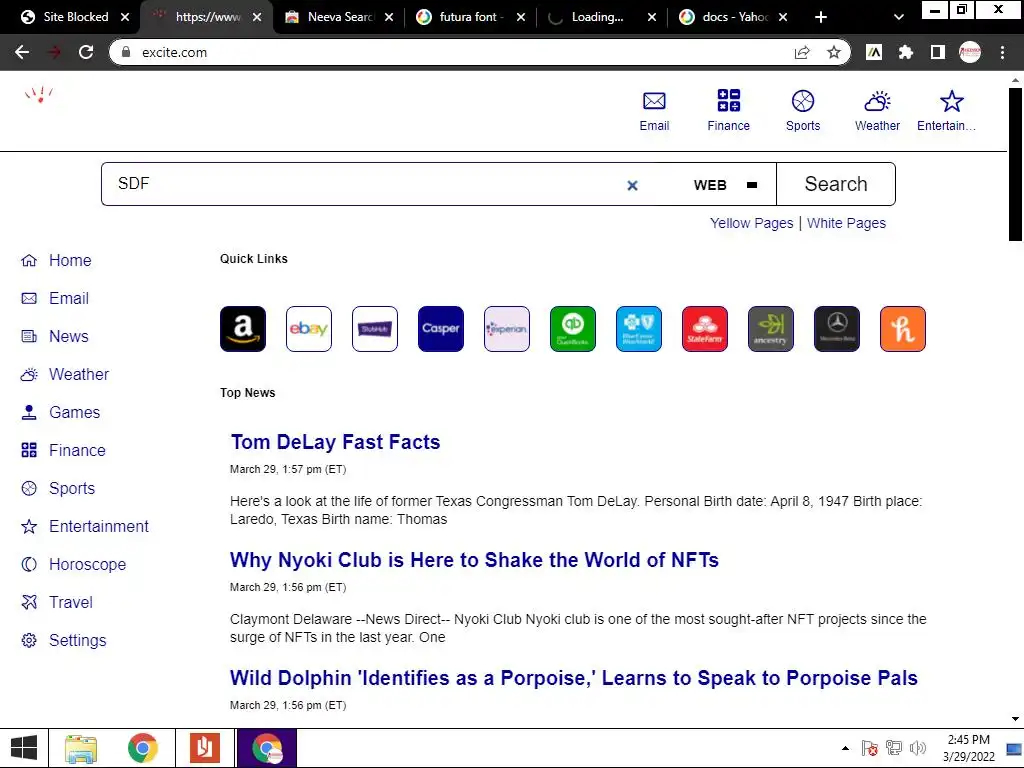Open the volume control in system tray
This screenshot has width=1024, height=768.
(918, 748)
